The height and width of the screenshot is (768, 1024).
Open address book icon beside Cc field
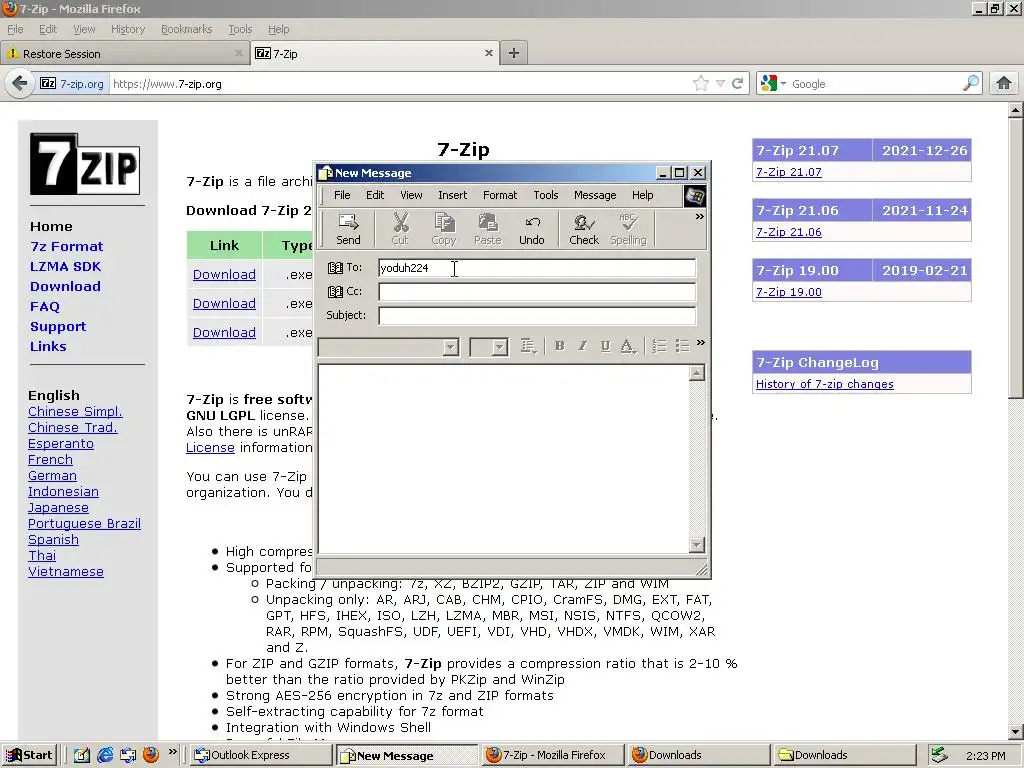pos(335,291)
